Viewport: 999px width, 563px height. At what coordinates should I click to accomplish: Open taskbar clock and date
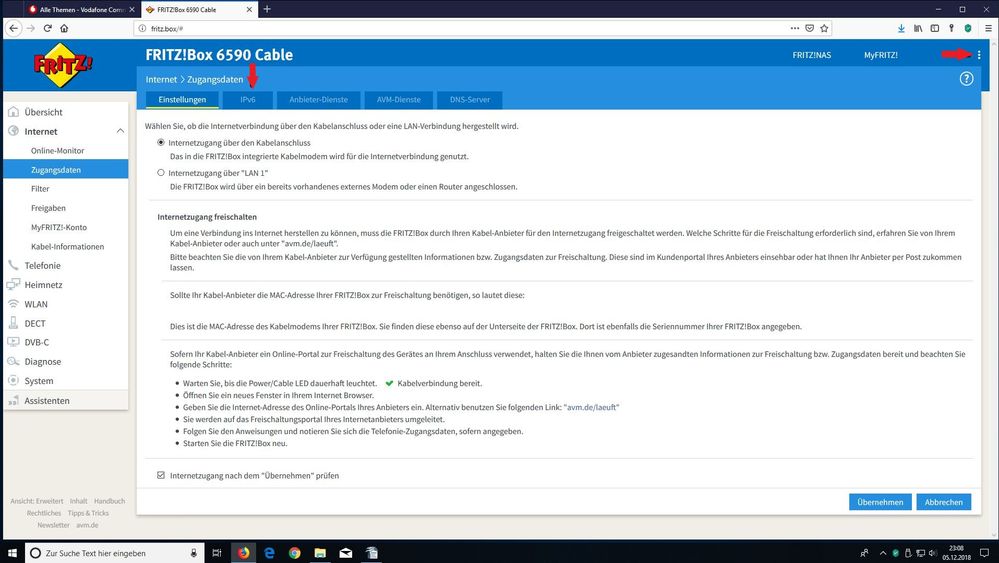[956, 553]
